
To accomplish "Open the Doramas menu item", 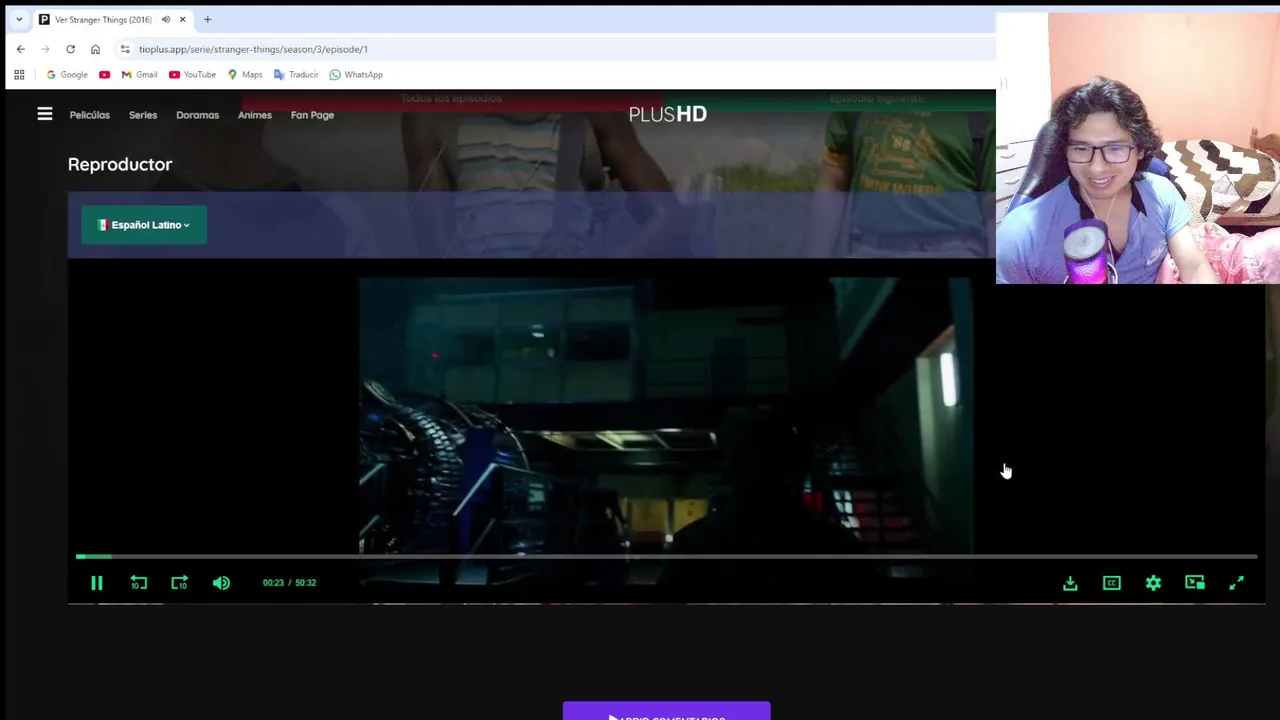I will [x=197, y=115].
